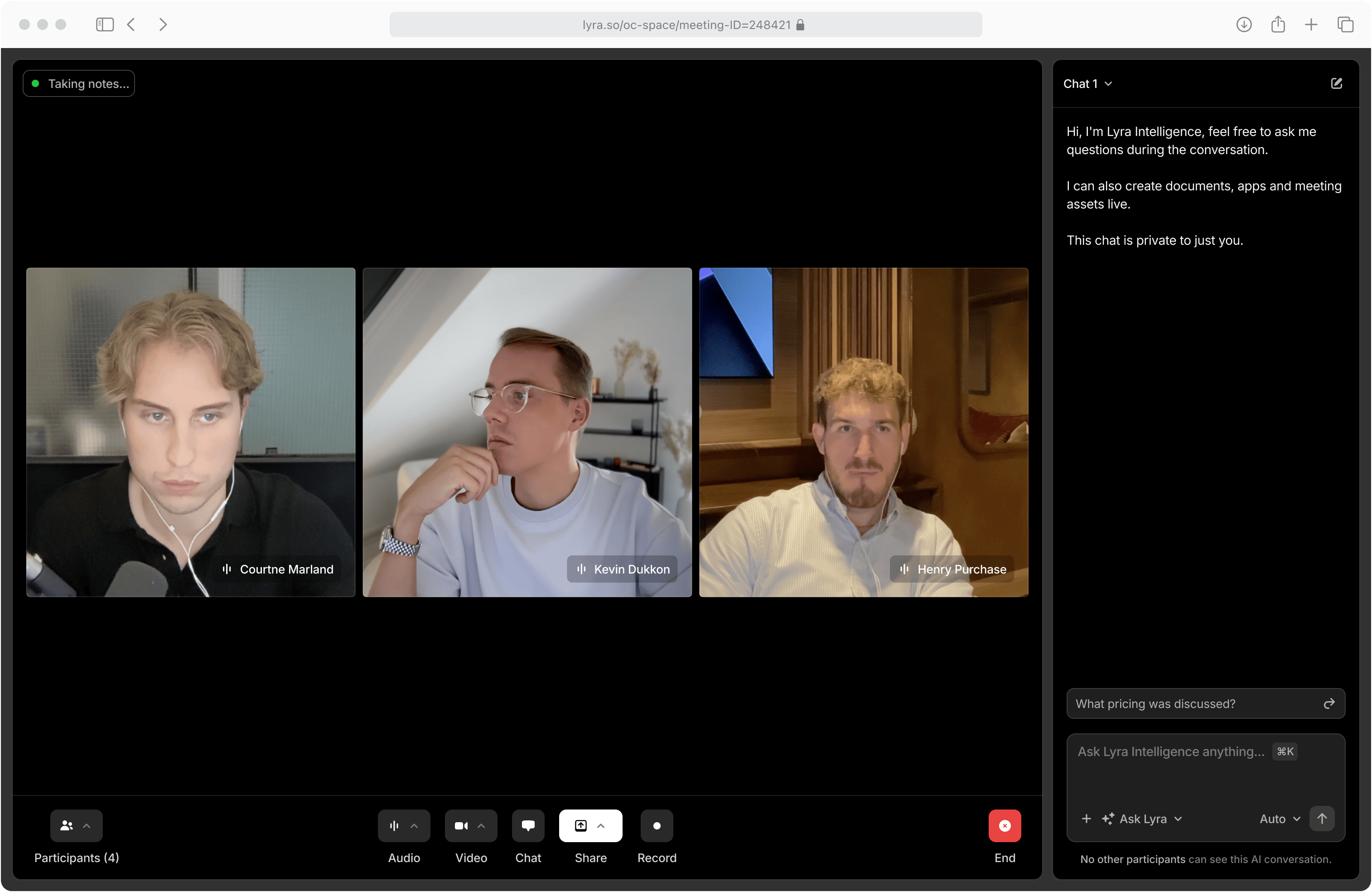Click the suggested question arrow icon
The height and width of the screenshot is (892, 1372).
point(1329,703)
